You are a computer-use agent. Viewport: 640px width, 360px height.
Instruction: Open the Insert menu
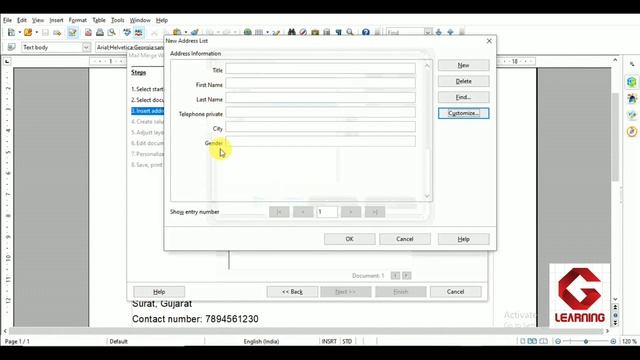[56, 20]
